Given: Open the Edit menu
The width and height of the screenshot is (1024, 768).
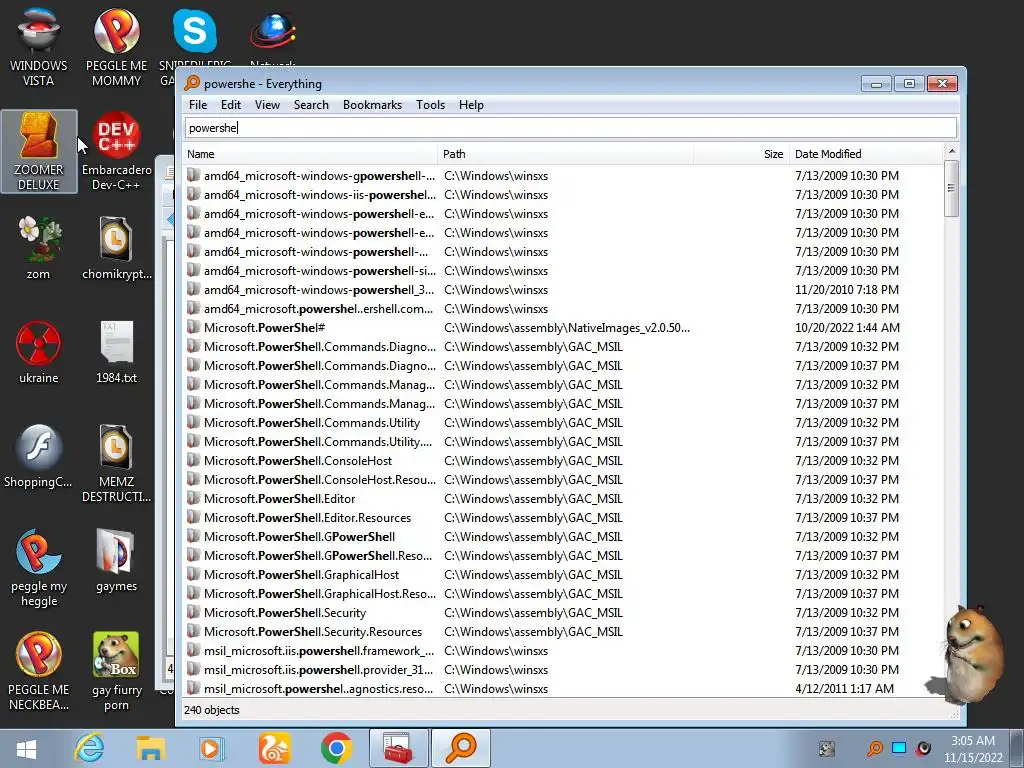Looking at the screenshot, I should point(231,105).
